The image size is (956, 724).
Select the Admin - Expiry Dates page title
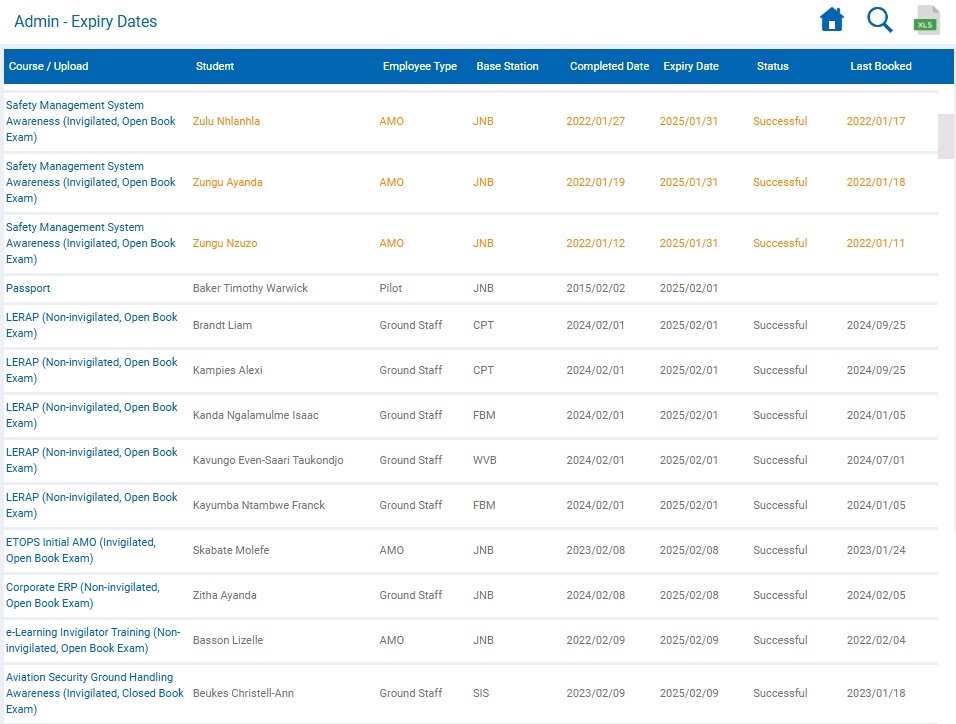coord(85,21)
